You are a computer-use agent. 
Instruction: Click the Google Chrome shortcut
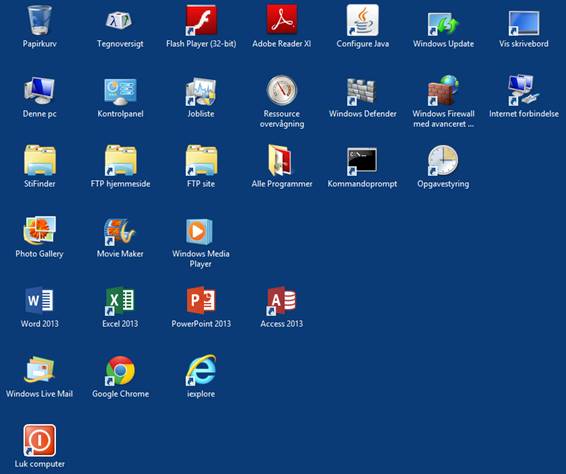[120, 370]
